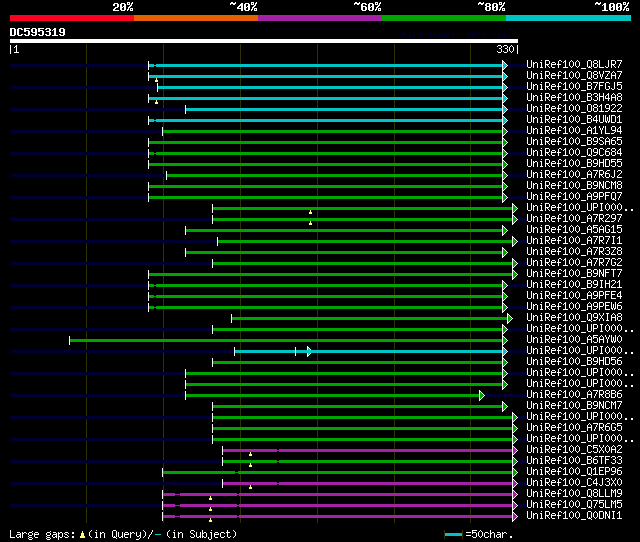Open hit UniRef100_Q8LJR7

574,64
